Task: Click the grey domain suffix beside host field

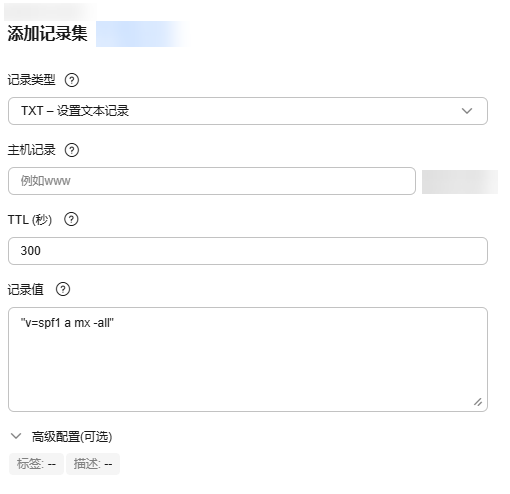Action: (x=460, y=182)
